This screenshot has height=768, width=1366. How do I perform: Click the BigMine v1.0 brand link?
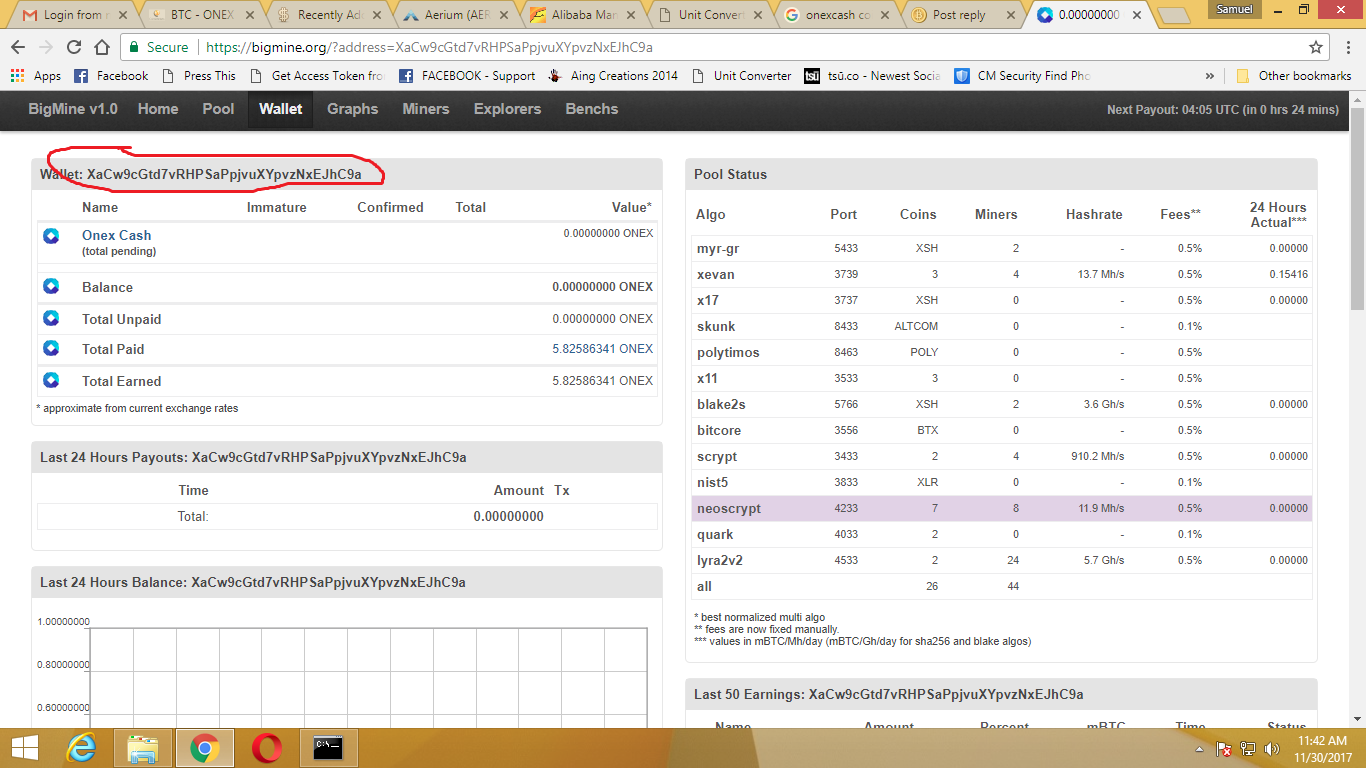73,109
